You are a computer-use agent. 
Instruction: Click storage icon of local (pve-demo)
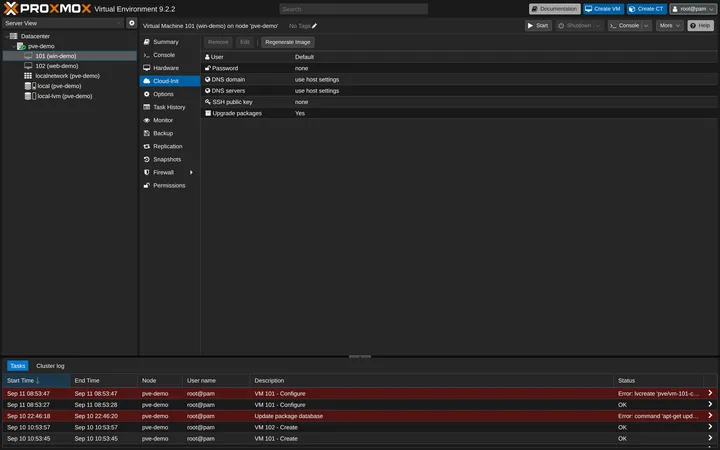pos(30,86)
